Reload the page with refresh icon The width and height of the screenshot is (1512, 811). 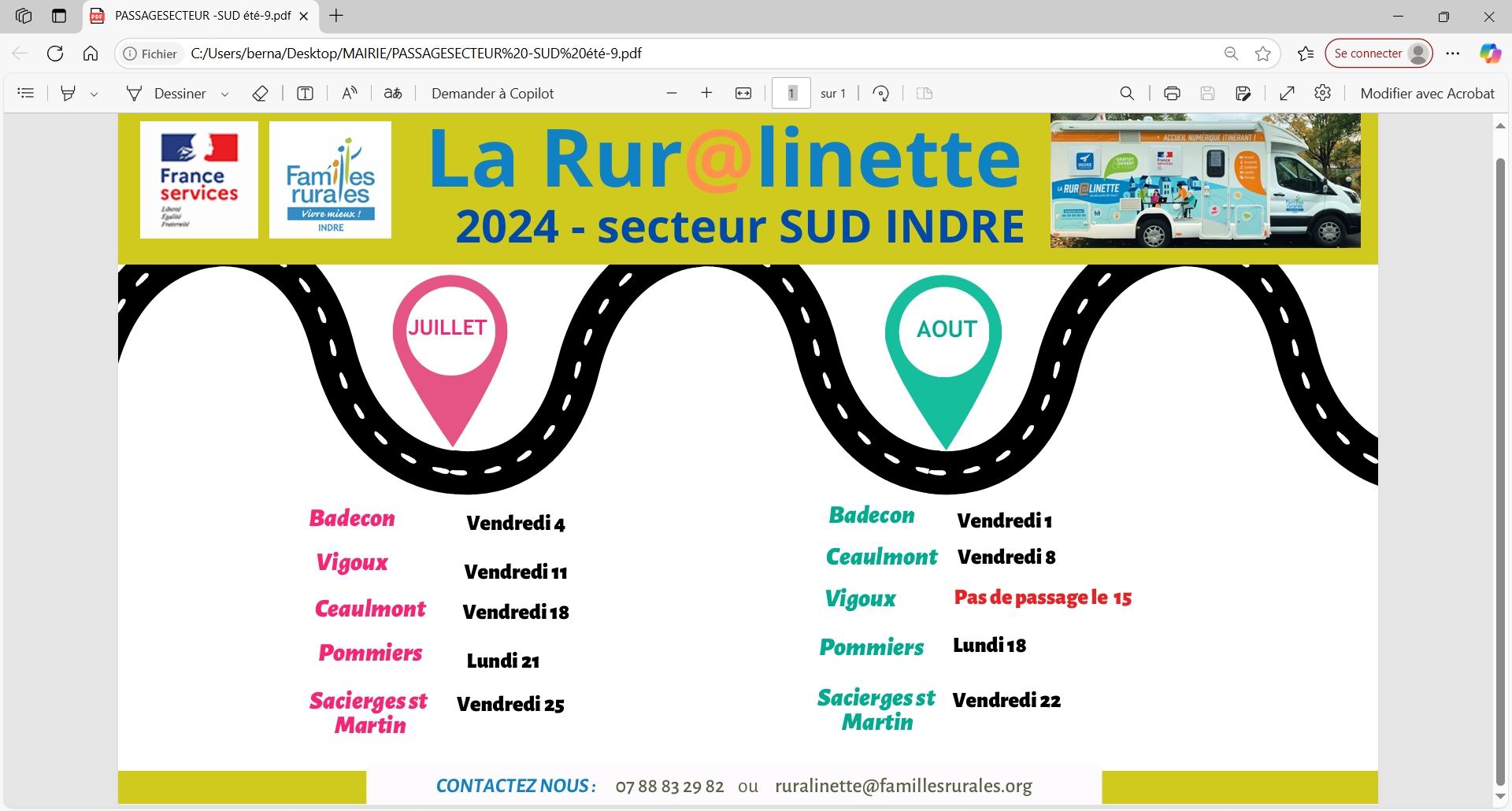pos(55,54)
